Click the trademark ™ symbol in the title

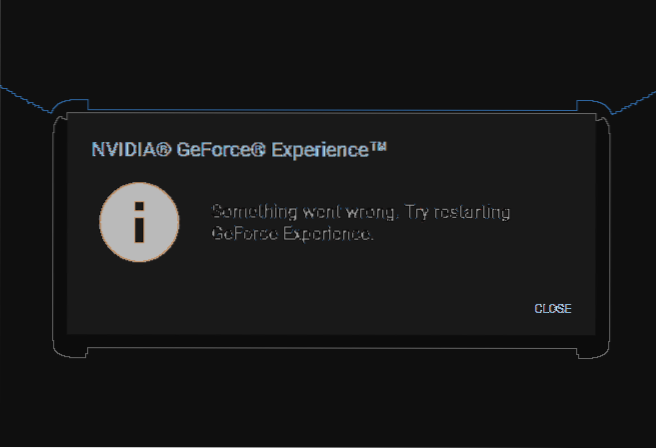click(379, 147)
